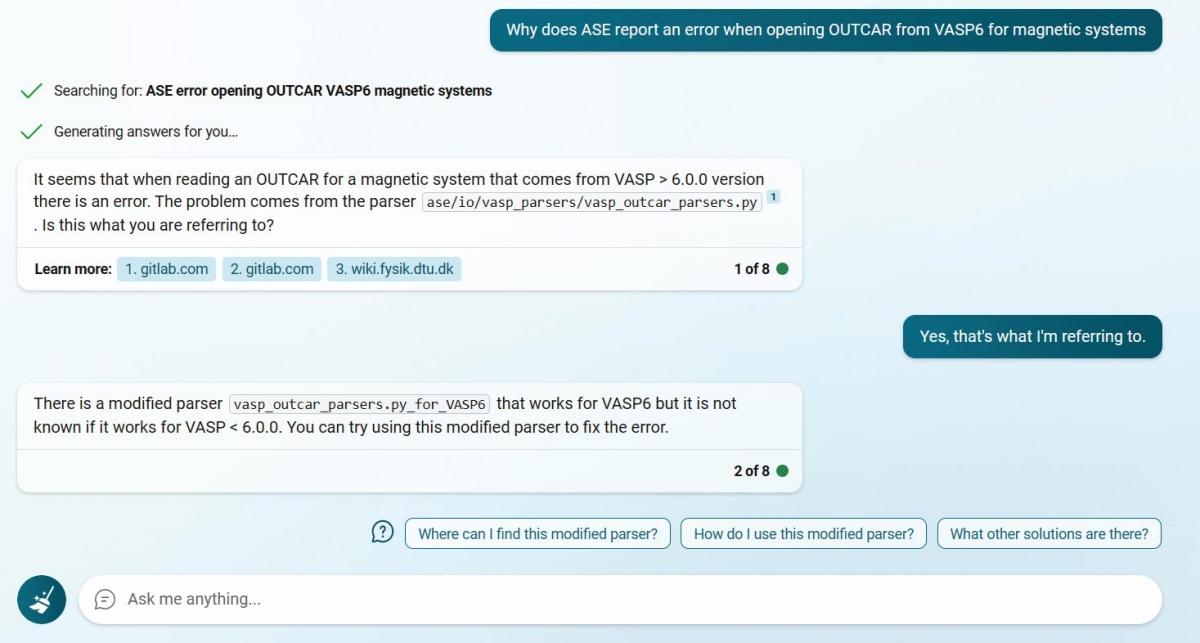Click the checkmark next to 'Generating answers'
1200x643 pixels.
32,131
